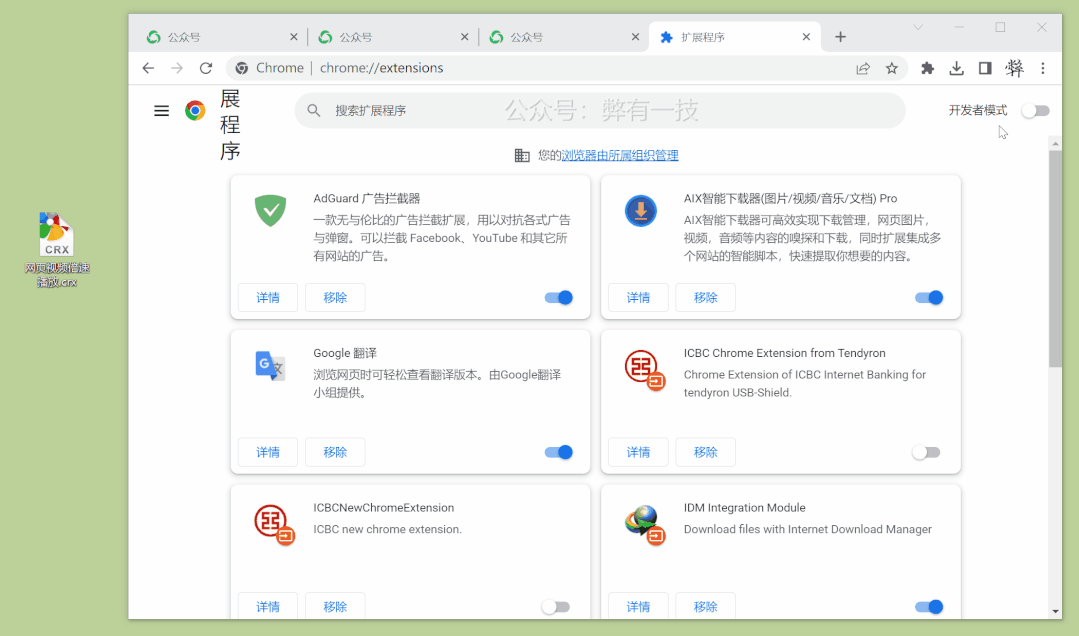
Task: Click the Google Translate extension icon
Action: tap(270, 366)
